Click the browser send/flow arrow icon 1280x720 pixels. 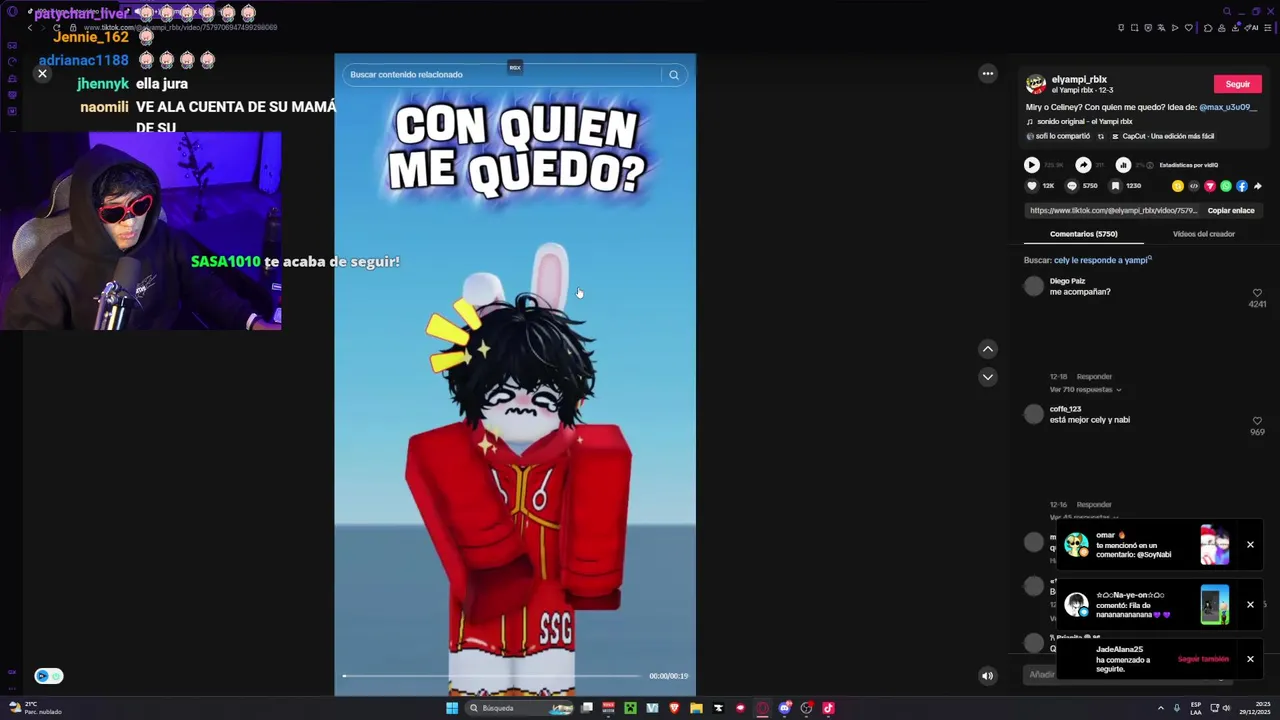(1175, 28)
